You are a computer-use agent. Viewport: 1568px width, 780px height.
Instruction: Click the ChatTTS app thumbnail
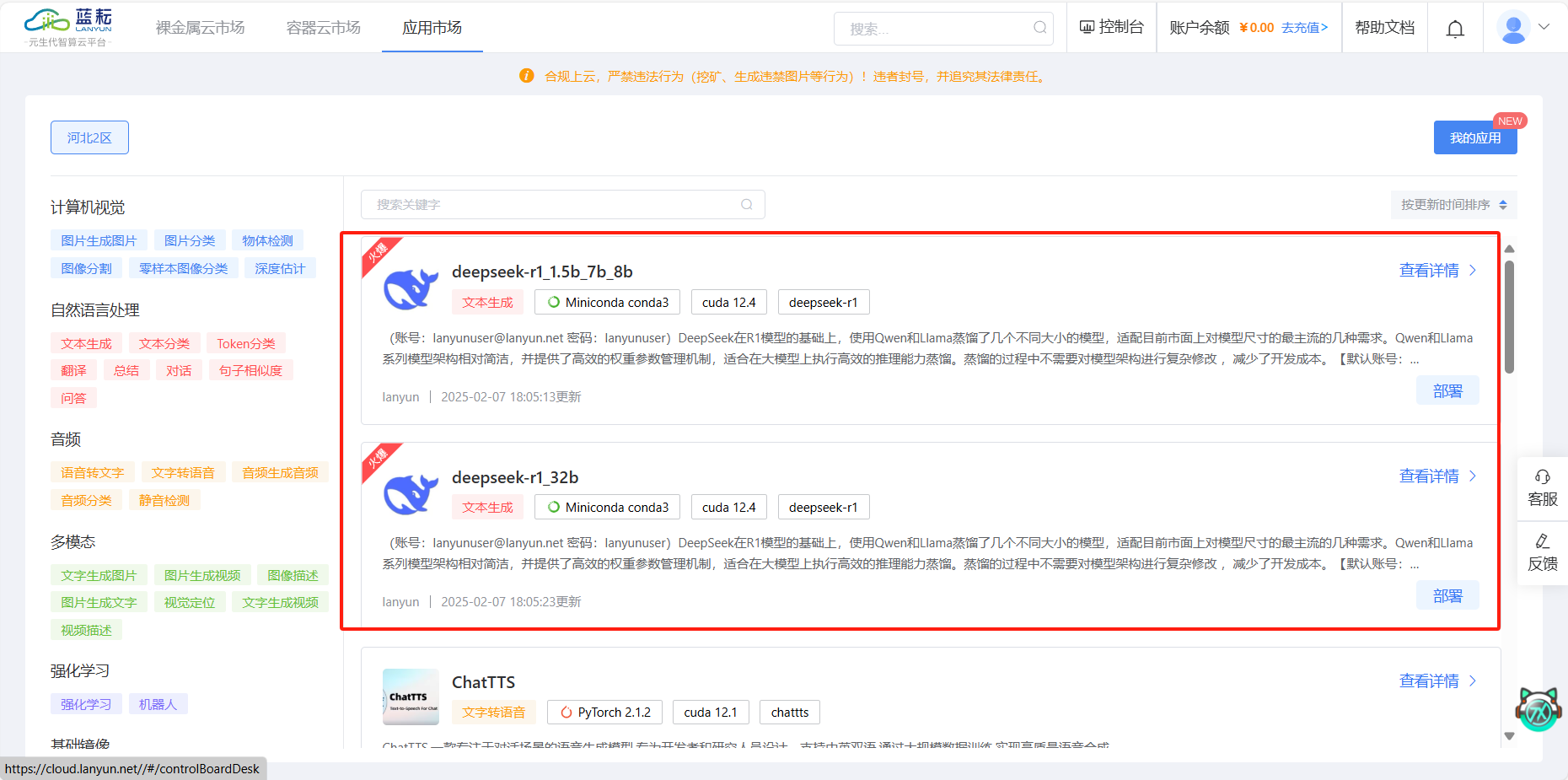[411, 697]
